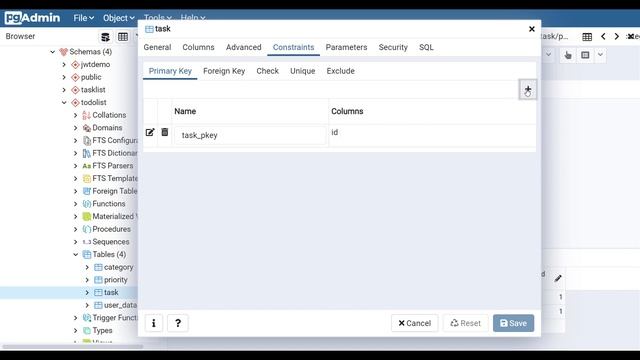Image resolution: width=640 pixels, height=360 pixels.
Task: Go to the previous tab with the left arrow
Action: click(603, 36)
